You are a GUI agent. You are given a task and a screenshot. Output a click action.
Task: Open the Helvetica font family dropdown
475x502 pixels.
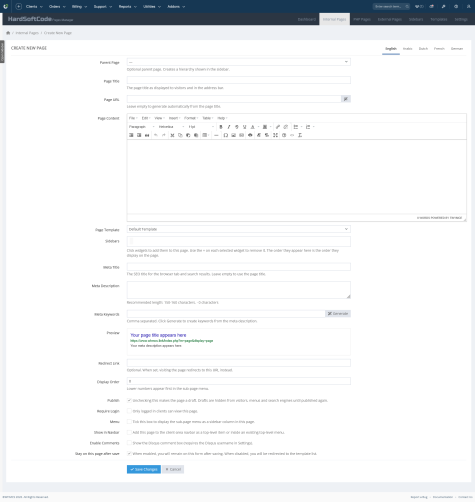coord(171,127)
